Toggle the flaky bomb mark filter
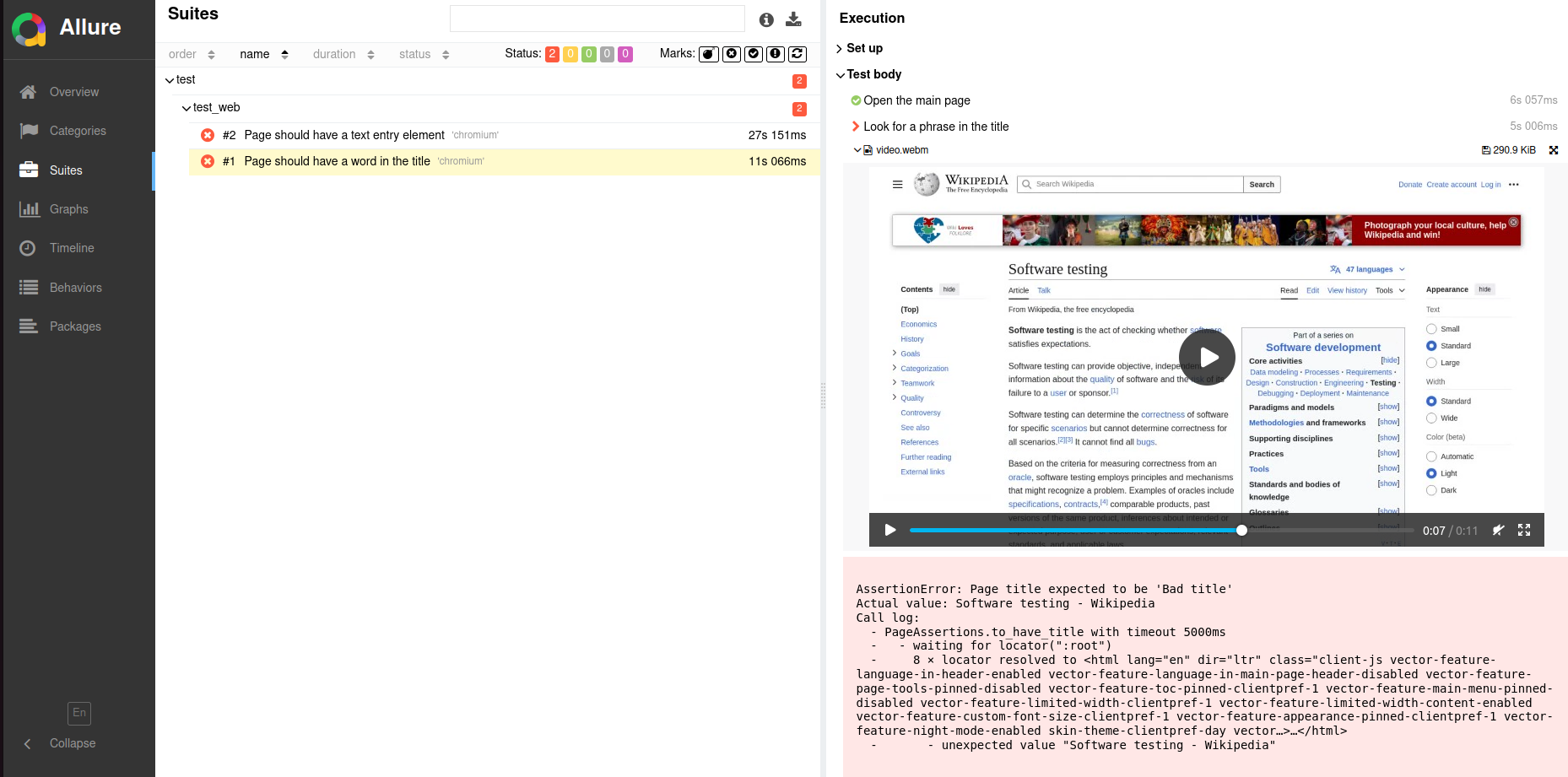 click(x=708, y=53)
